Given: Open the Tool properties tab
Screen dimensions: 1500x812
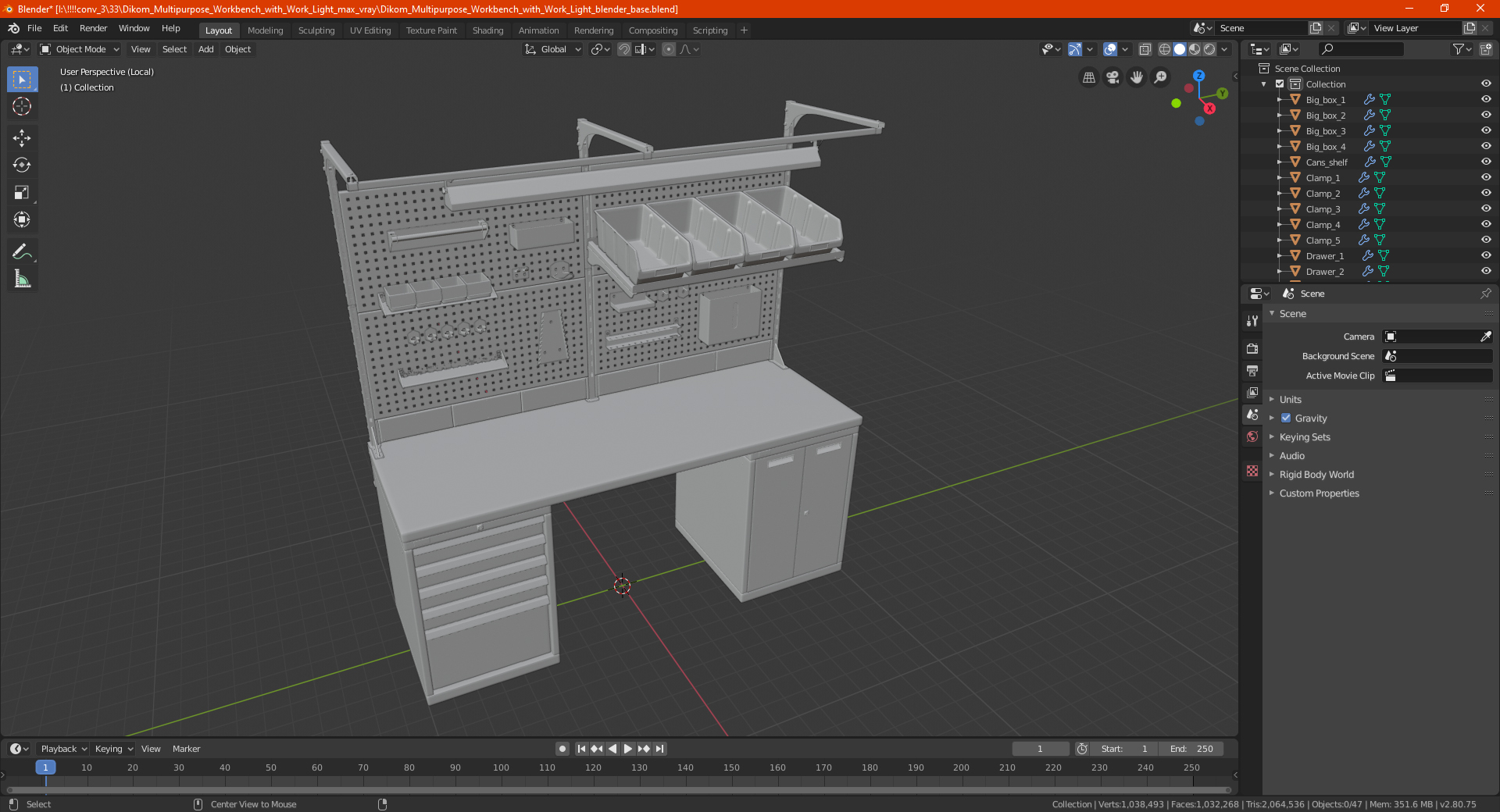Looking at the screenshot, I should pyautogui.click(x=1252, y=321).
